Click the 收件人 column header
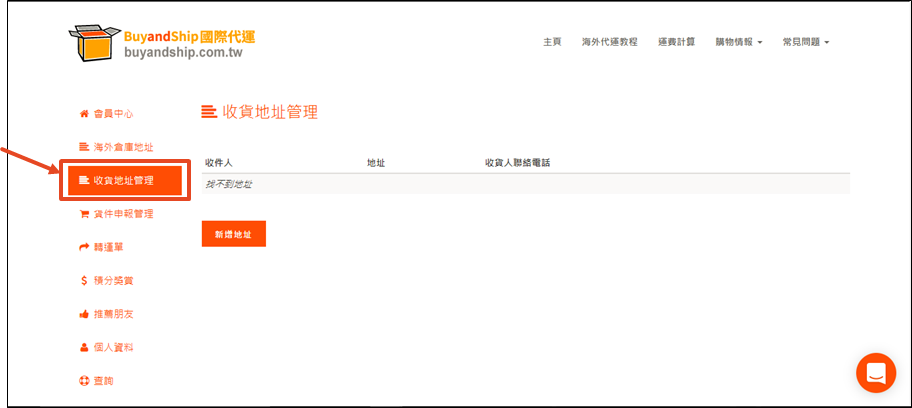The height and width of the screenshot is (408, 912). pyautogui.click(x=219, y=163)
